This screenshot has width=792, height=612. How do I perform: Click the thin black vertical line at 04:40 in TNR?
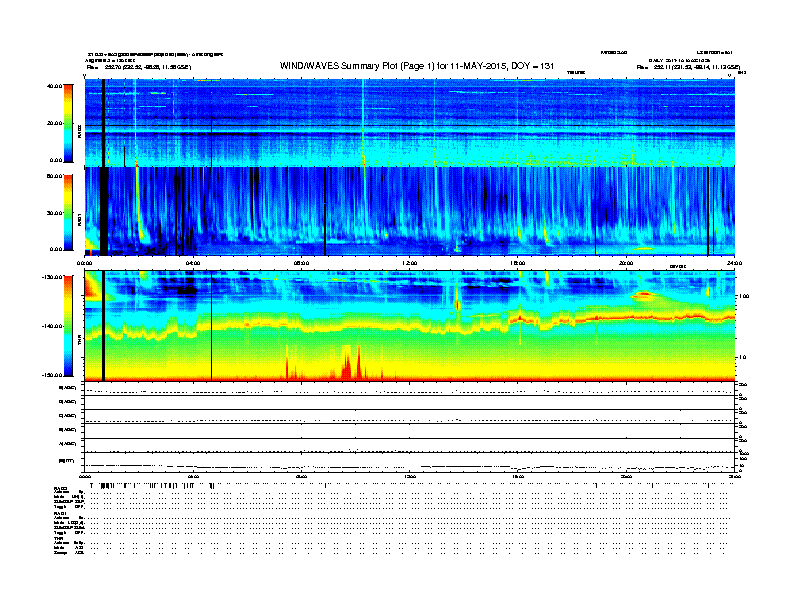click(211, 325)
